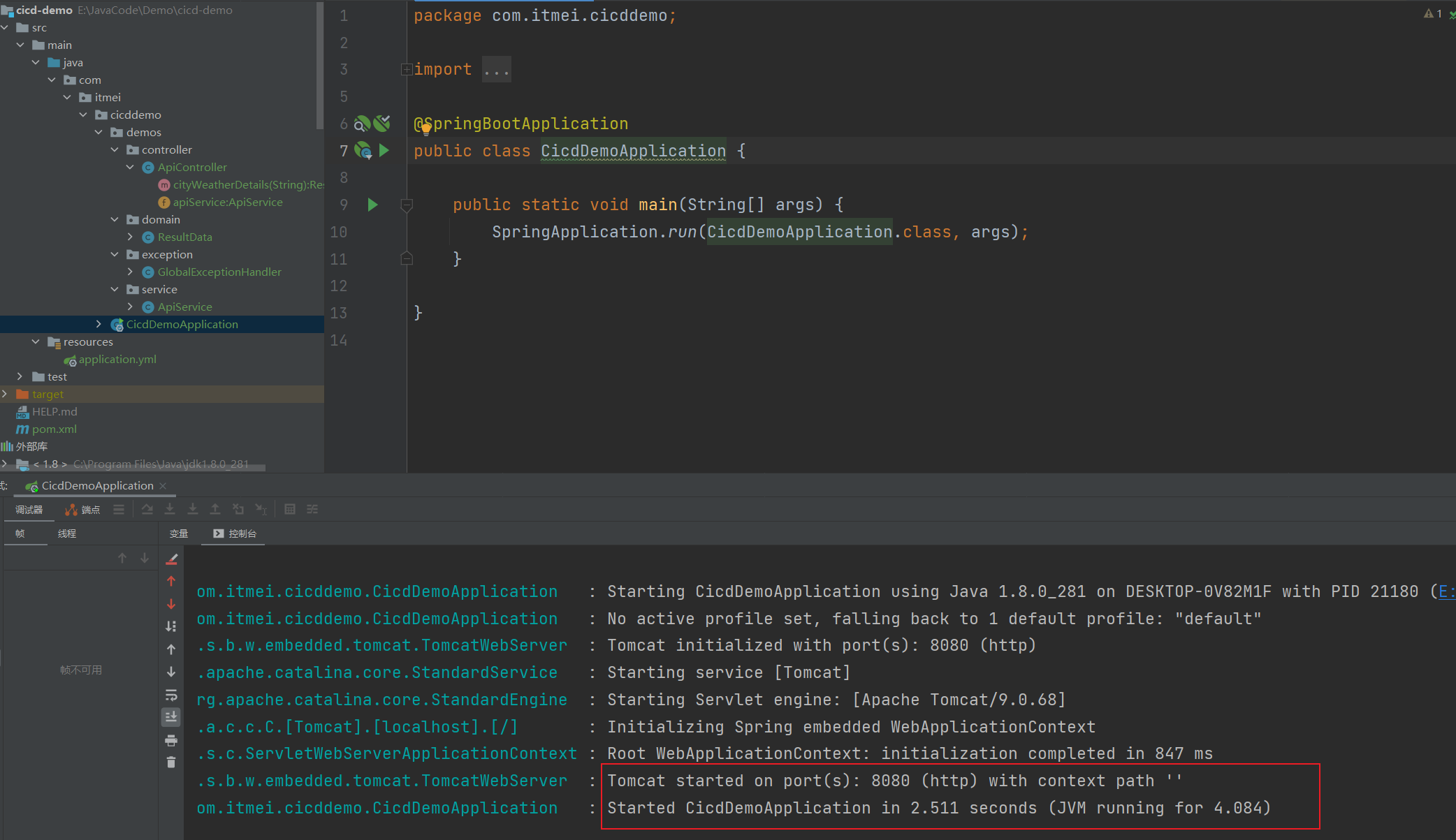Run the class via line 7 gutter arrow

tap(384, 150)
